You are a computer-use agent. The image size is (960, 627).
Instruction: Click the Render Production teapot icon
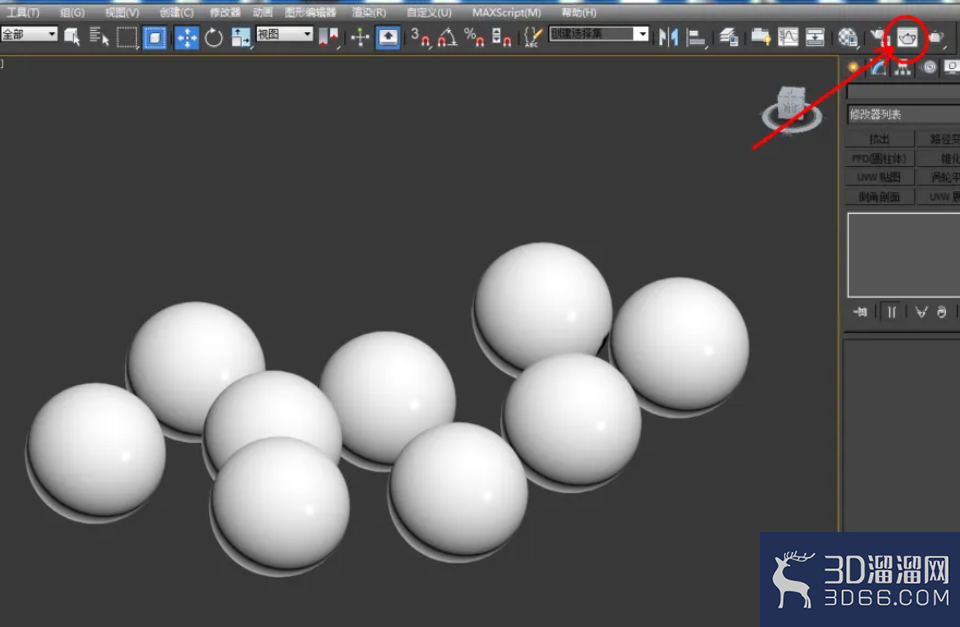(936, 37)
